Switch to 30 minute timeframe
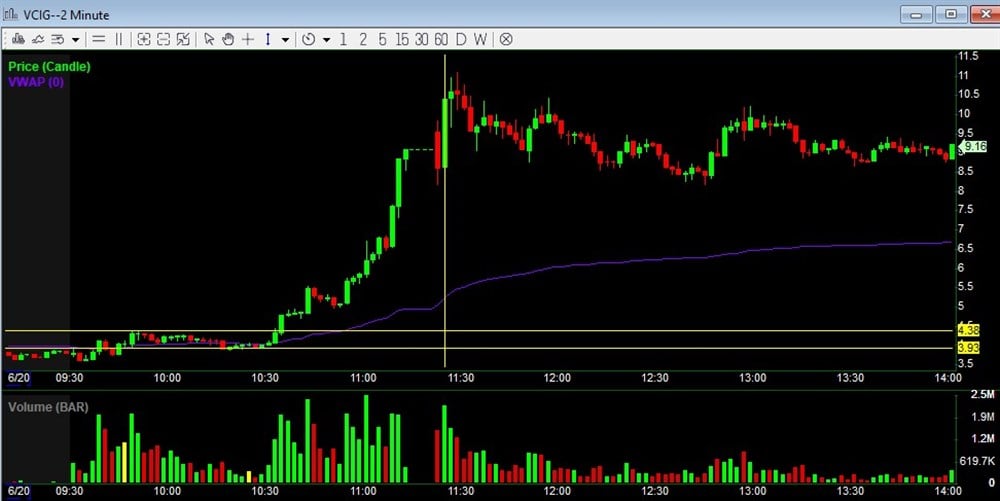The image size is (1000, 501). 422,40
